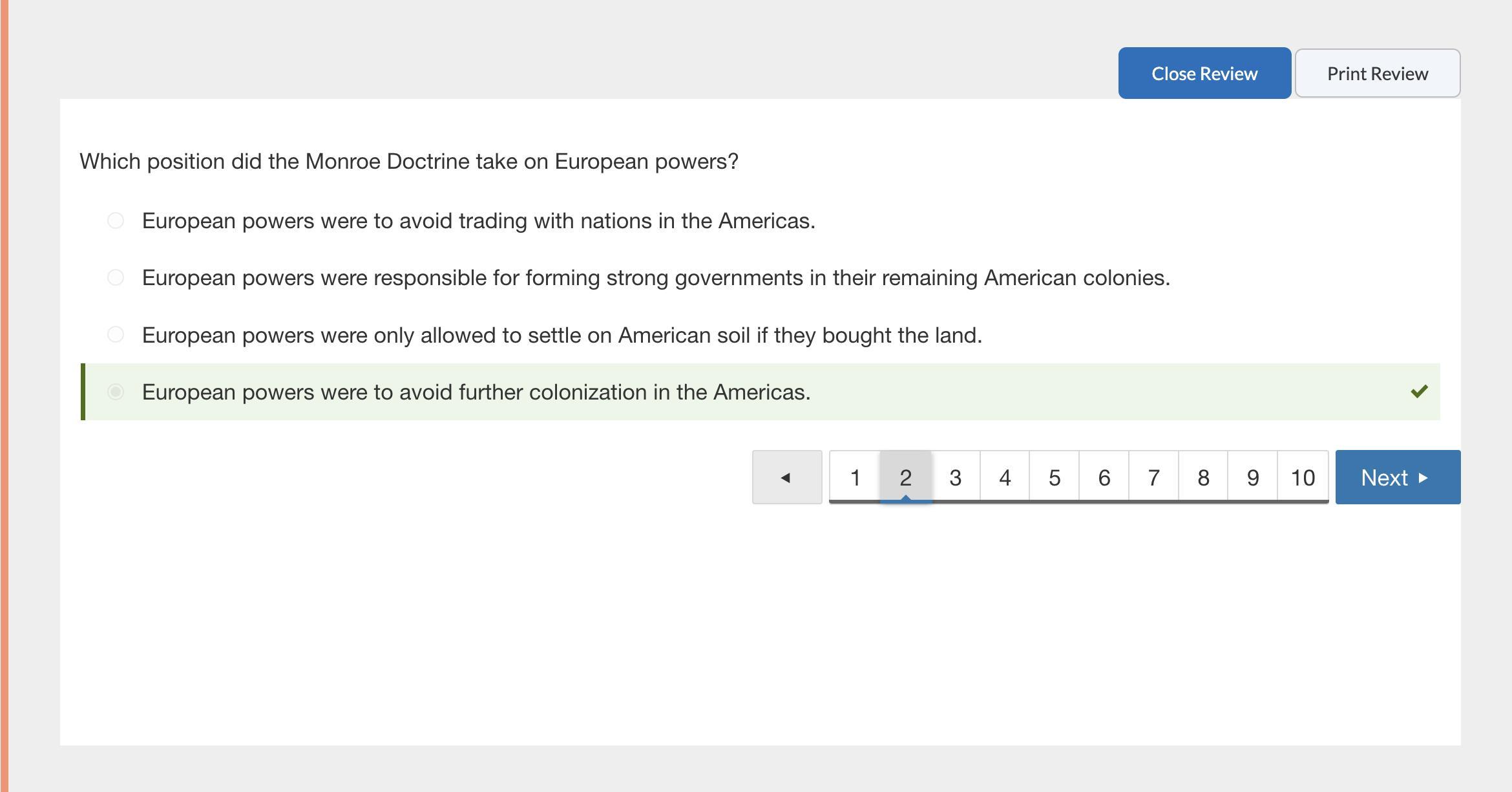This screenshot has height=792, width=1512.
Task: Open question 3
Action: click(x=955, y=477)
